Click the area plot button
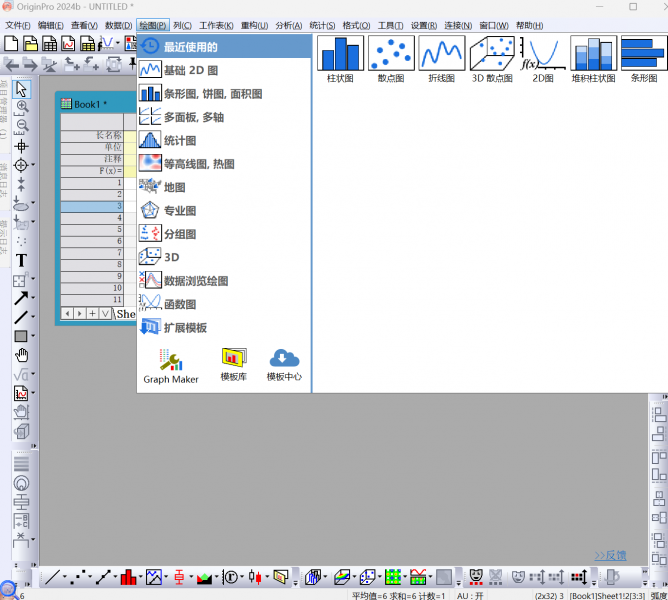668x600 pixels. tap(204, 577)
